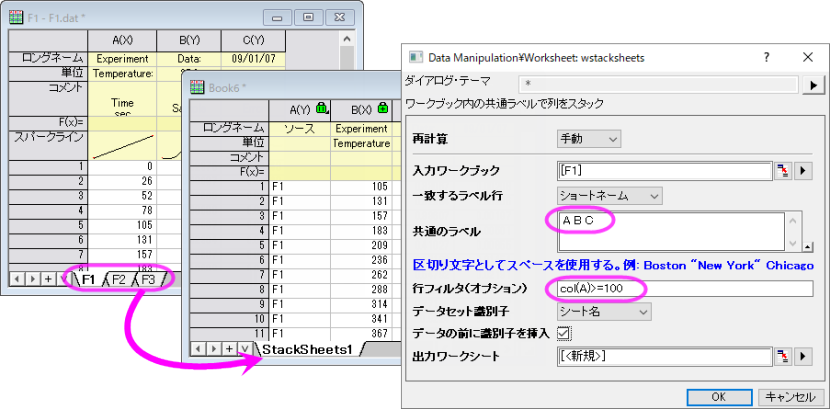The width and height of the screenshot is (830, 409).
Task: Click sheet list dropdown arrow in Book6 tab bar
Action: pos(245,348)
